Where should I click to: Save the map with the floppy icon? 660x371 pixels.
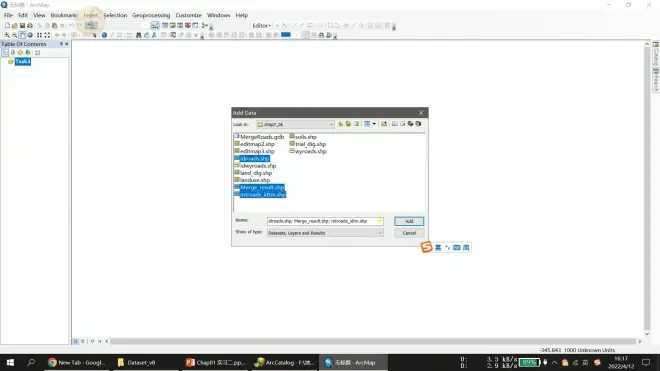[x=22, y=26]
